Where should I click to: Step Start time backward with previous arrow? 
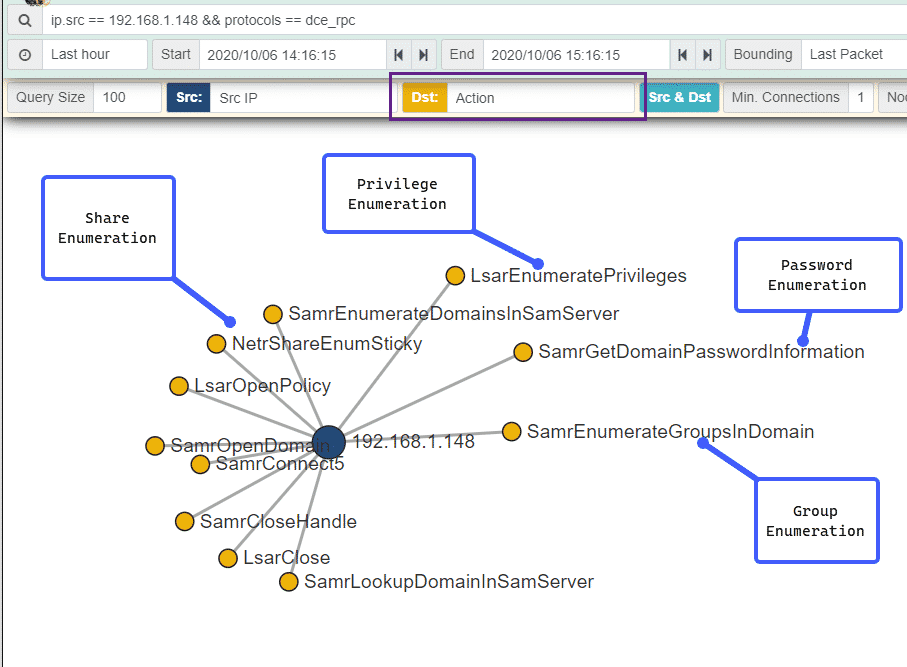coord(399,55)
